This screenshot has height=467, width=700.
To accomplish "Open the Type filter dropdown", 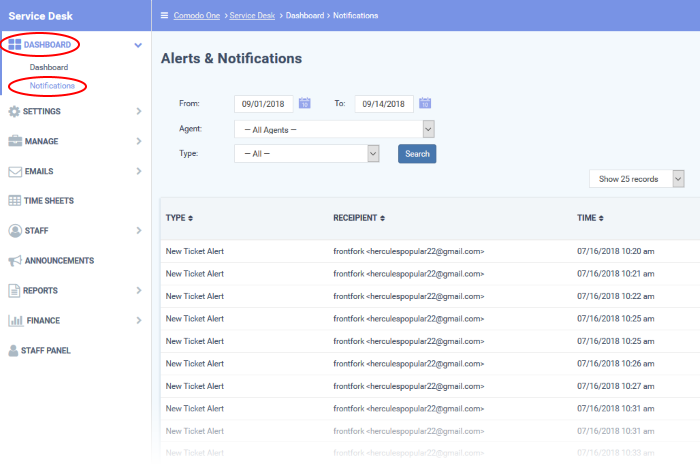I will click(x=306, y=154).
